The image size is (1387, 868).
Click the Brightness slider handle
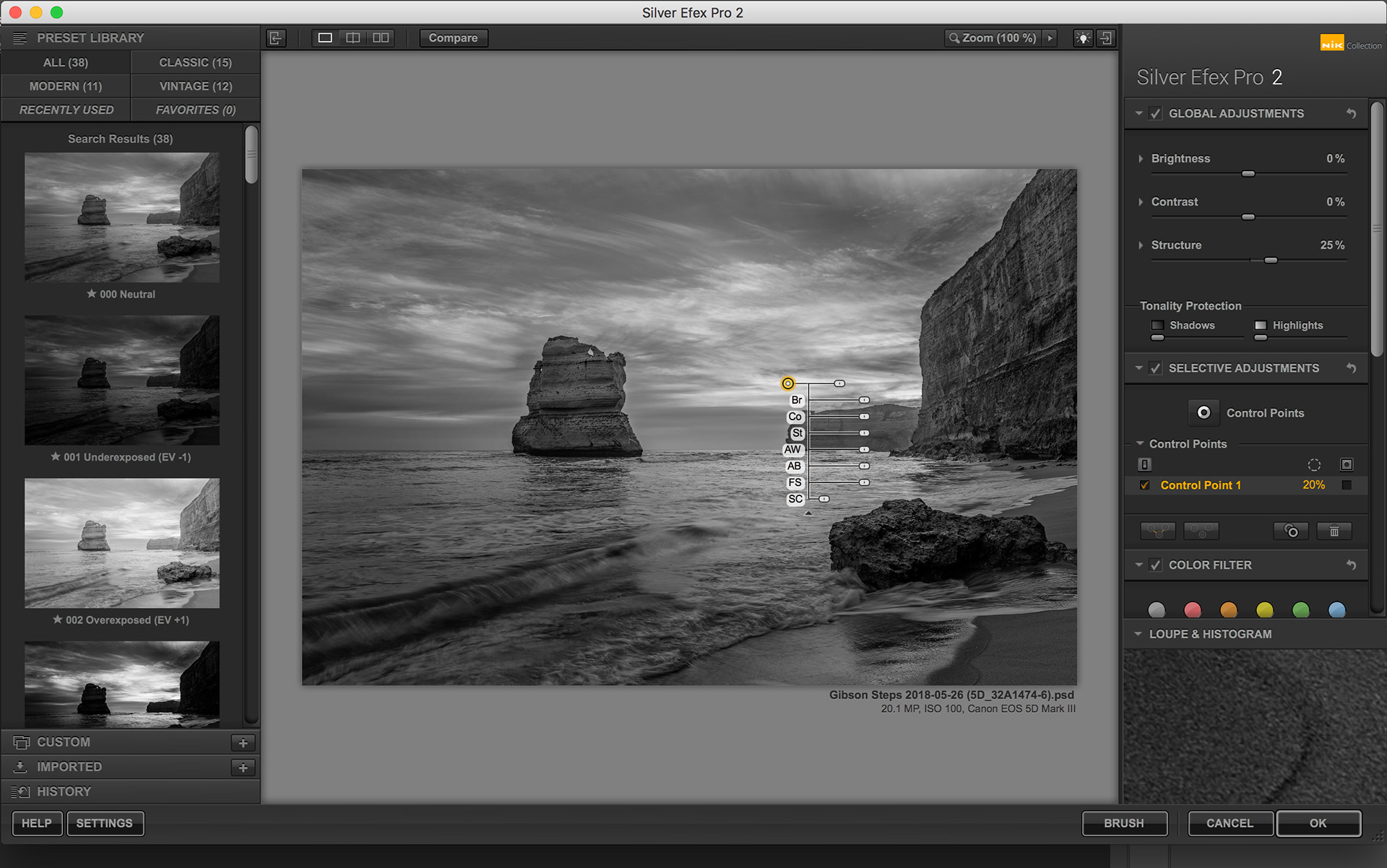[1248, 174]
